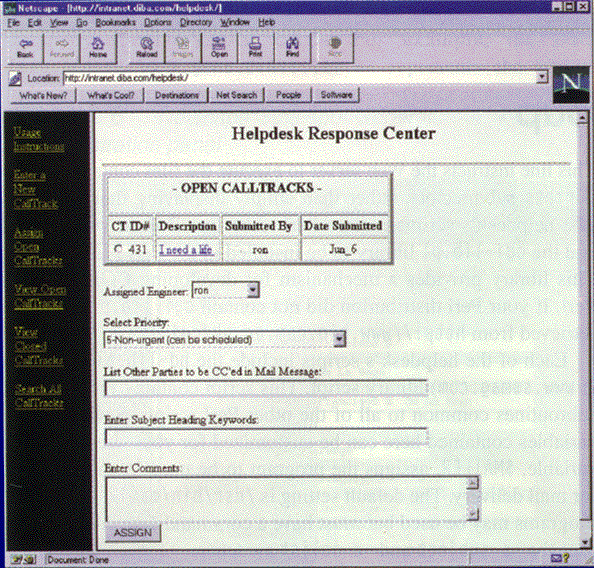Open the Options menu
The width and height of the screenshot is (594, 568).
(157, 22)
